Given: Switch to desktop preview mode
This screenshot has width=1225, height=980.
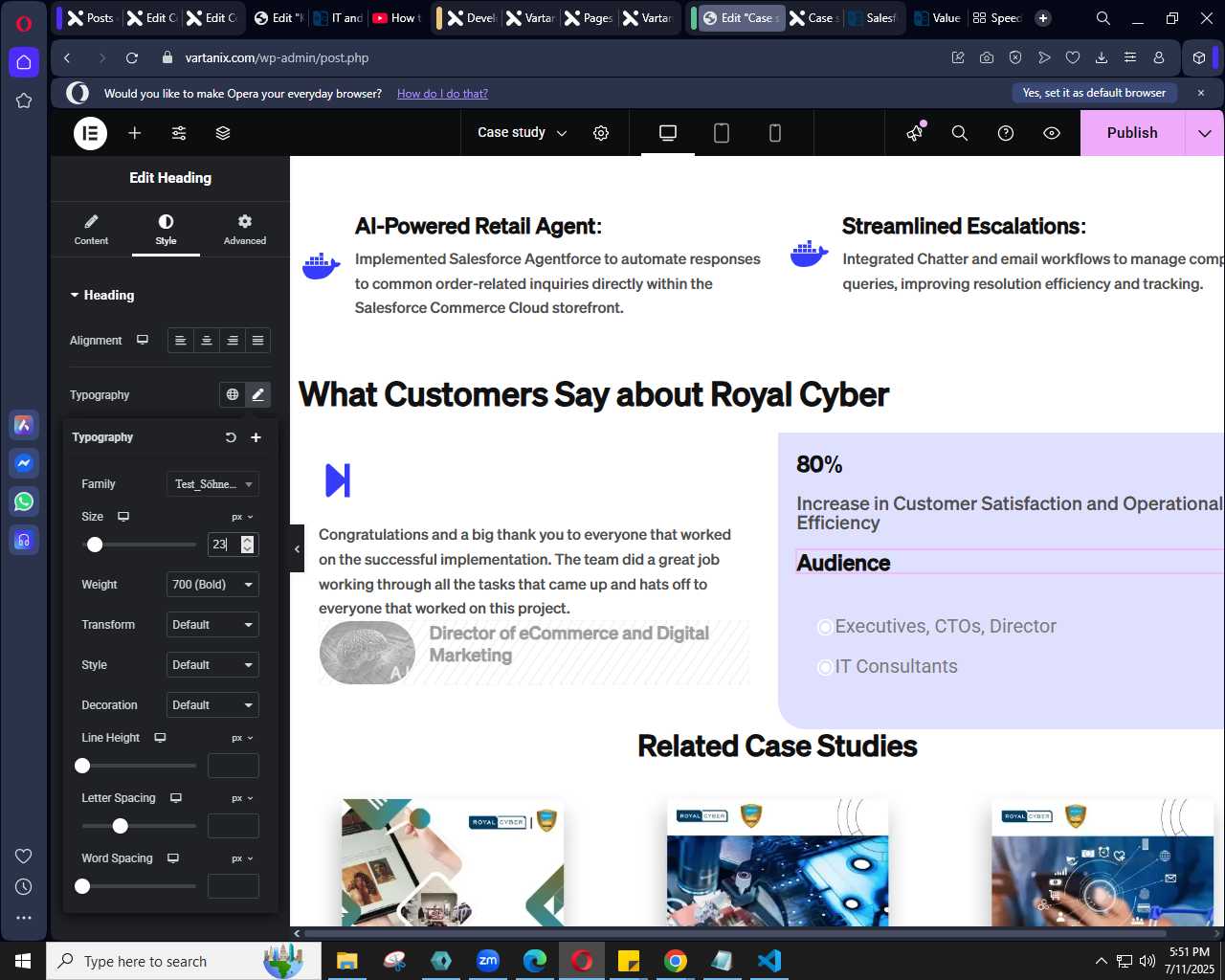Looking at the screenshot, I should 668,133.
